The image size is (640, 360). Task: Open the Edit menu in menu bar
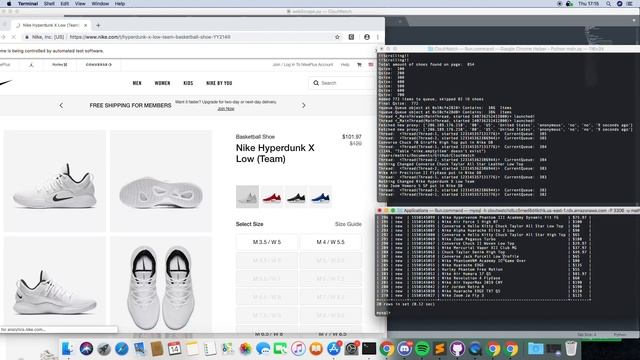click(x=64, y=4)
